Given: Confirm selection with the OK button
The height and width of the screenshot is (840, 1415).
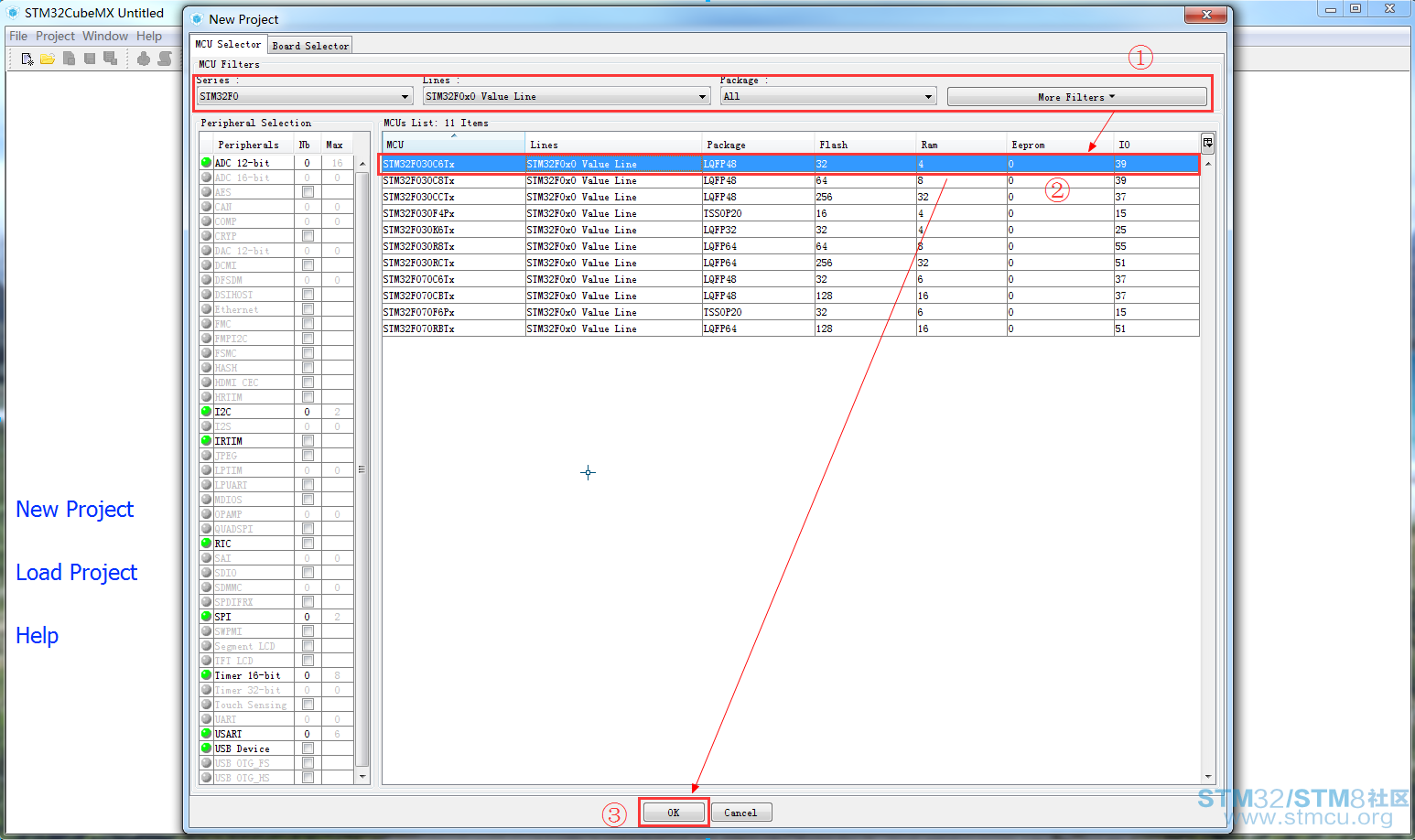Looking at the screenshot, I should (x=674, y=813).
